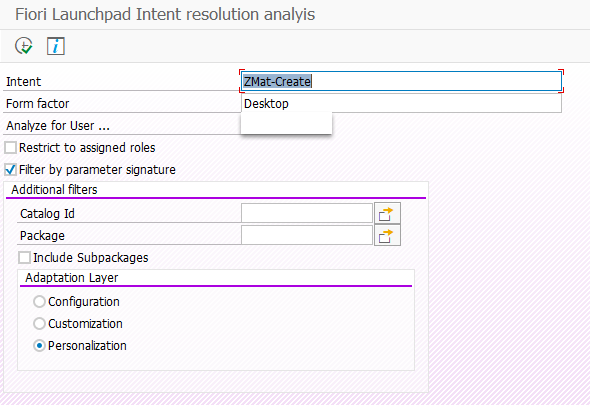Uncheck Filter by parameter signature
590x405 pixels.
click(x=11, y=170)
